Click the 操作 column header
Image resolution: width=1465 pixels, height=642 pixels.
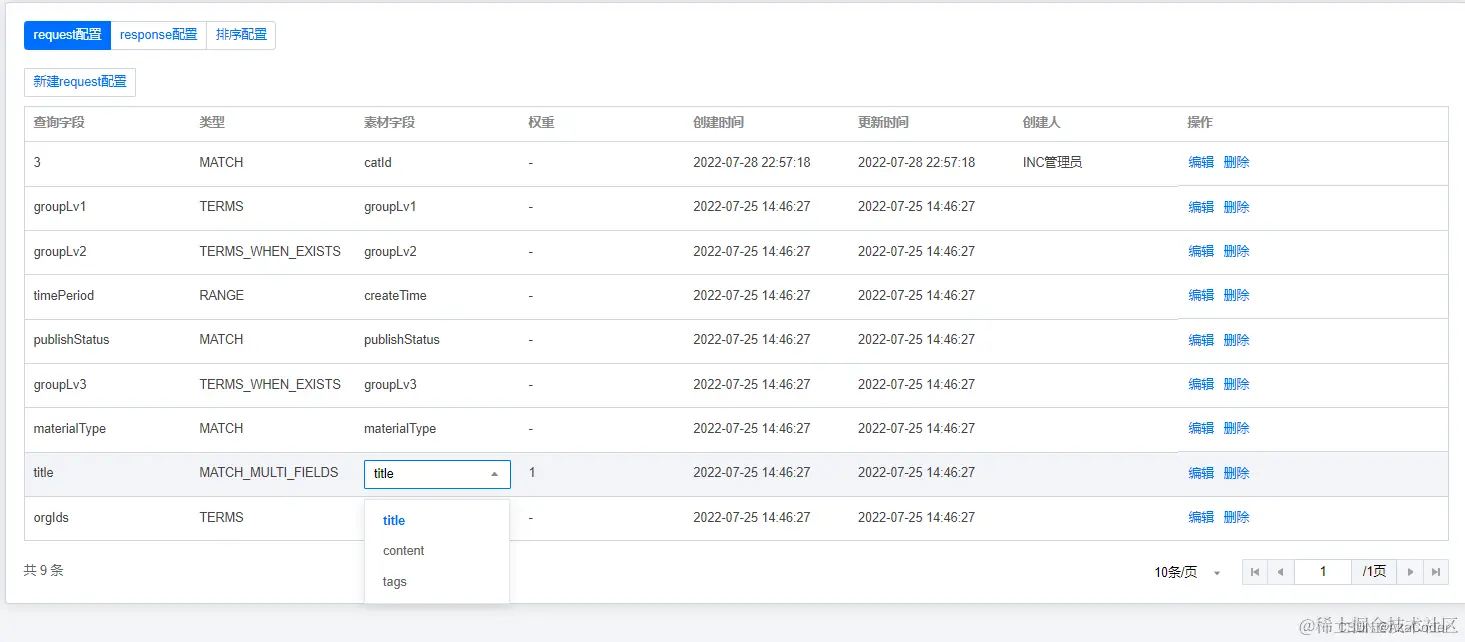click(1200, 123)
